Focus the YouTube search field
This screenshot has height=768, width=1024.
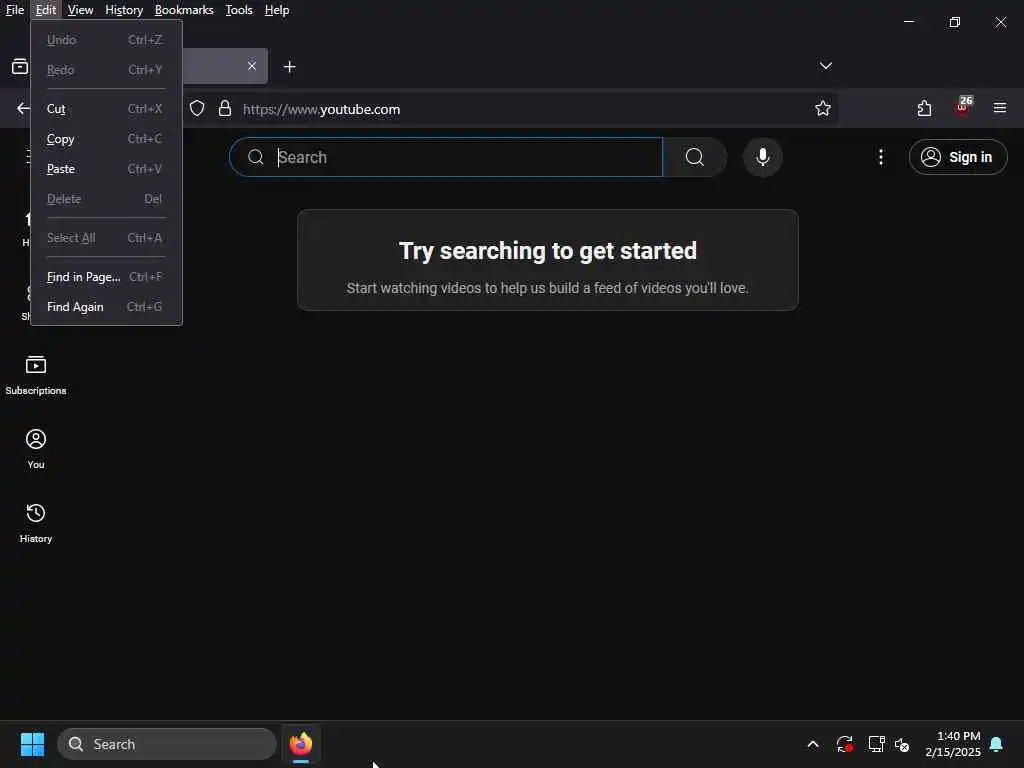tap(446, 157)
